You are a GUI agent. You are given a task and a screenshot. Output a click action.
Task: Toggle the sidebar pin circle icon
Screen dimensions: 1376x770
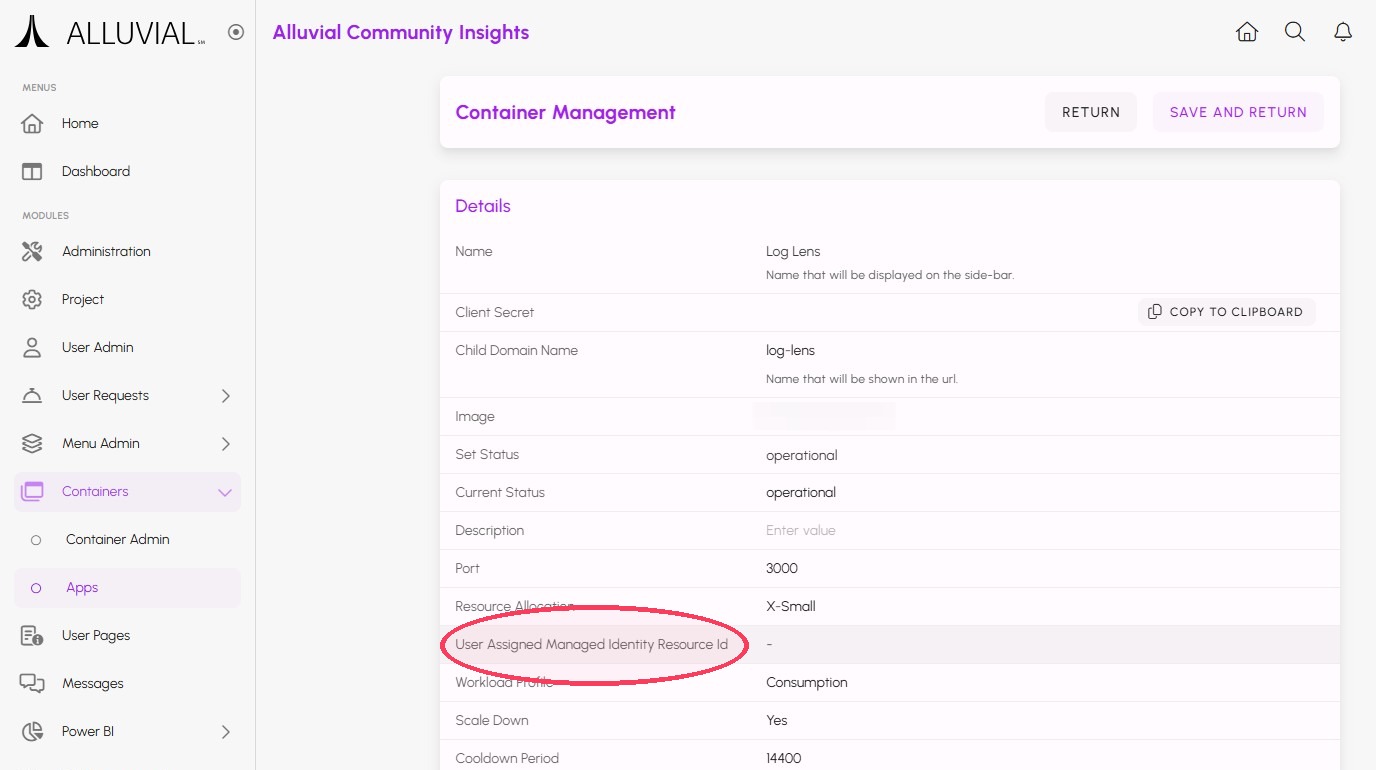236,32
